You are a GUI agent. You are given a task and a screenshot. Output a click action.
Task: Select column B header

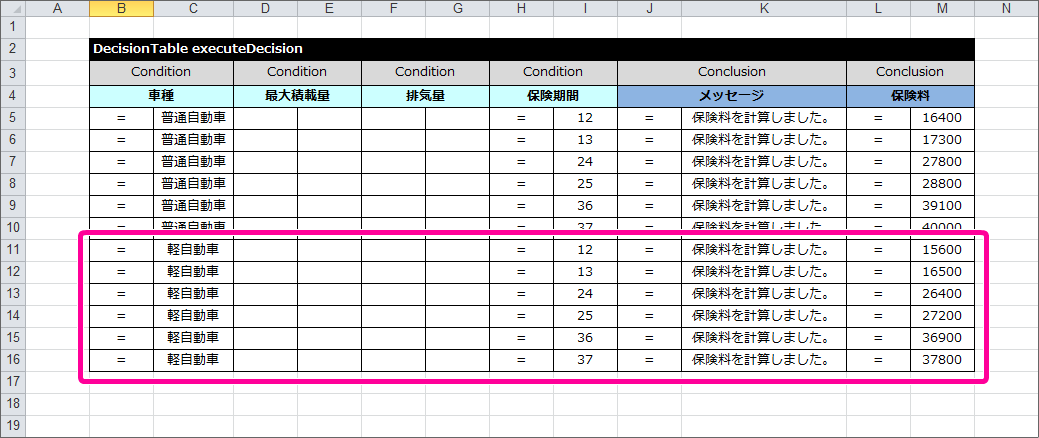(122, 9)
